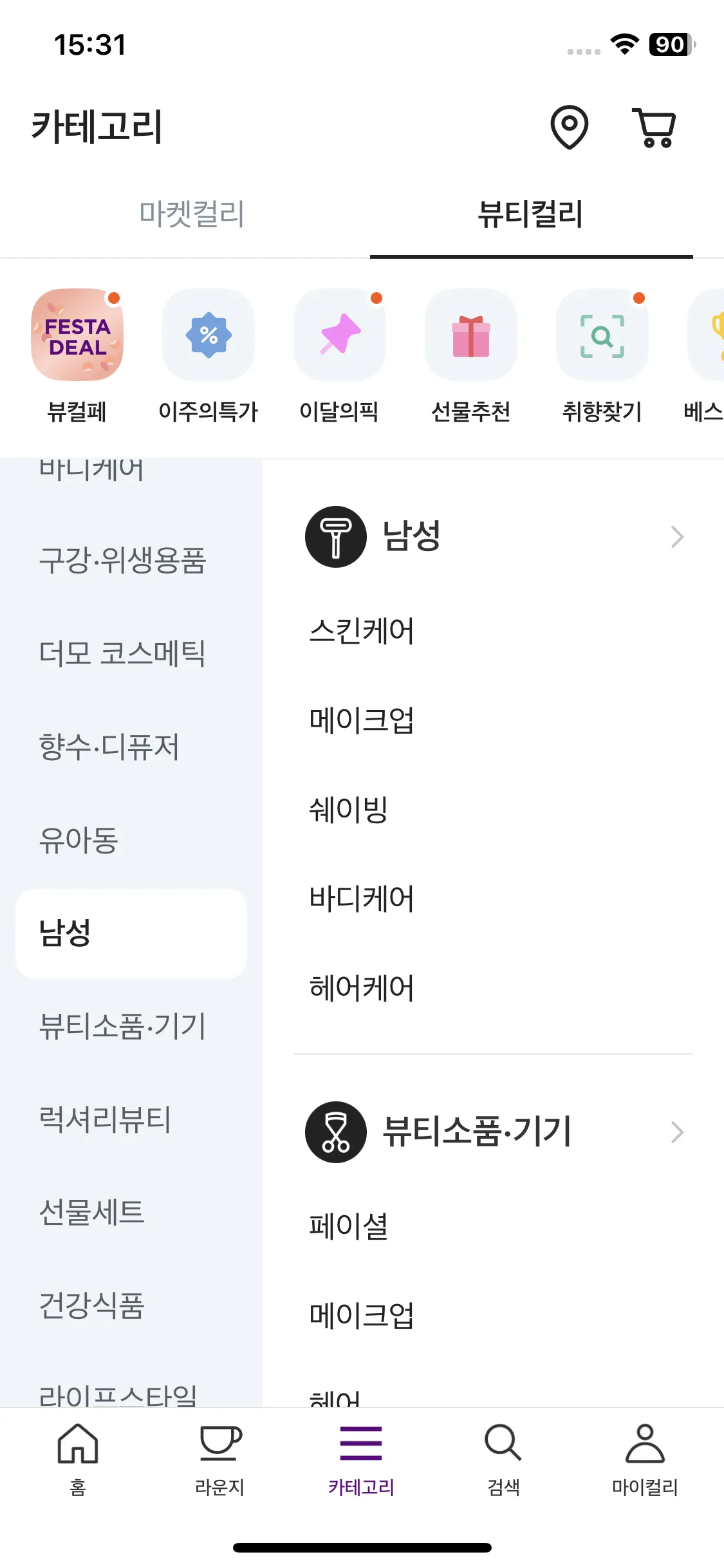The width and height of the screenshot is (724, 1568).
Task: Open the 취향찾기 scan-search icon
Action: pos(602,335)
